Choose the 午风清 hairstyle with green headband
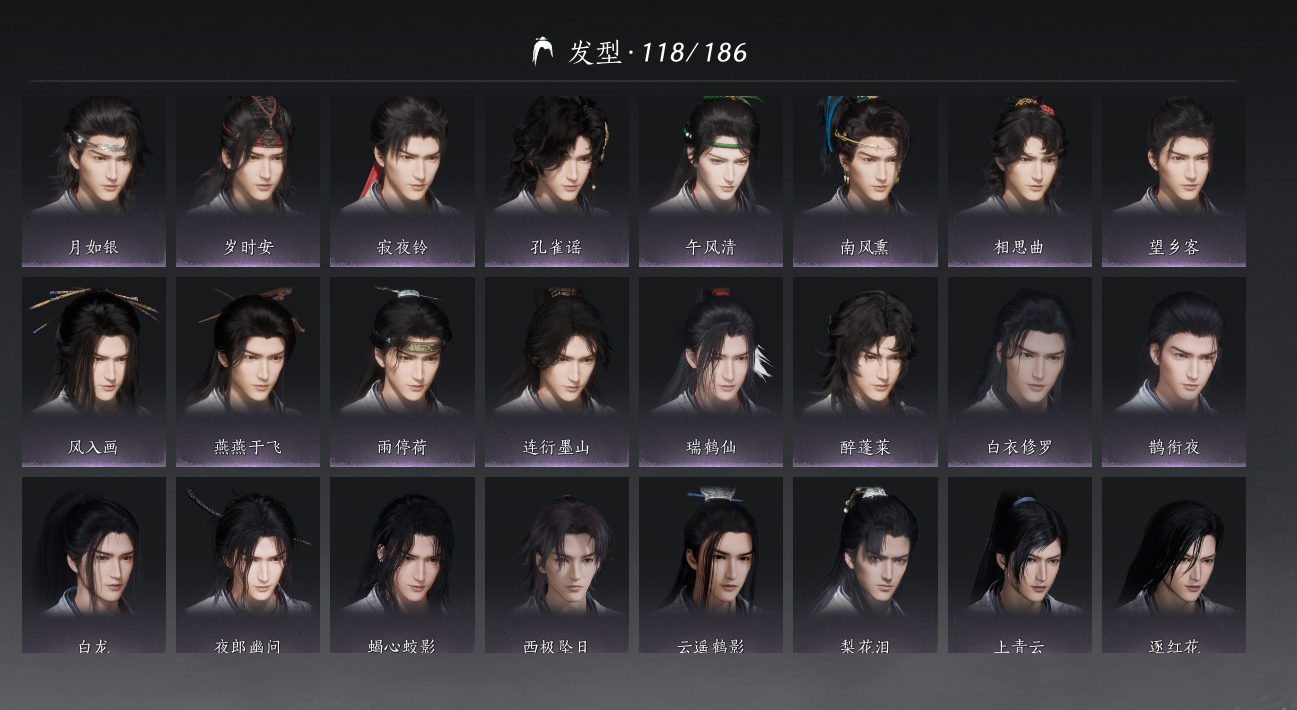The height and width of the screenshot is (710, 1297). pos(711,181)
